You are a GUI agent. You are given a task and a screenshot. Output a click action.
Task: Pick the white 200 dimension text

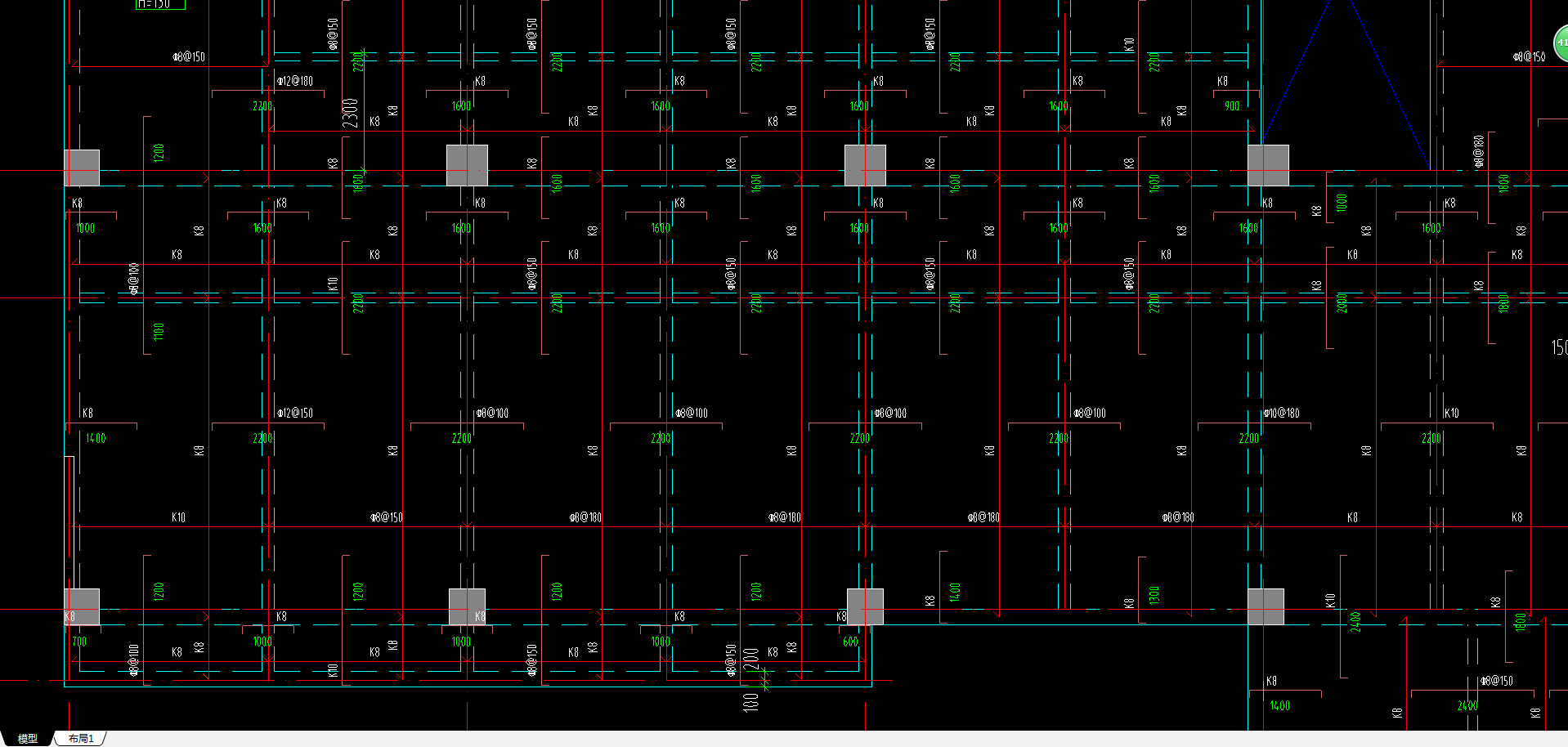751,660
